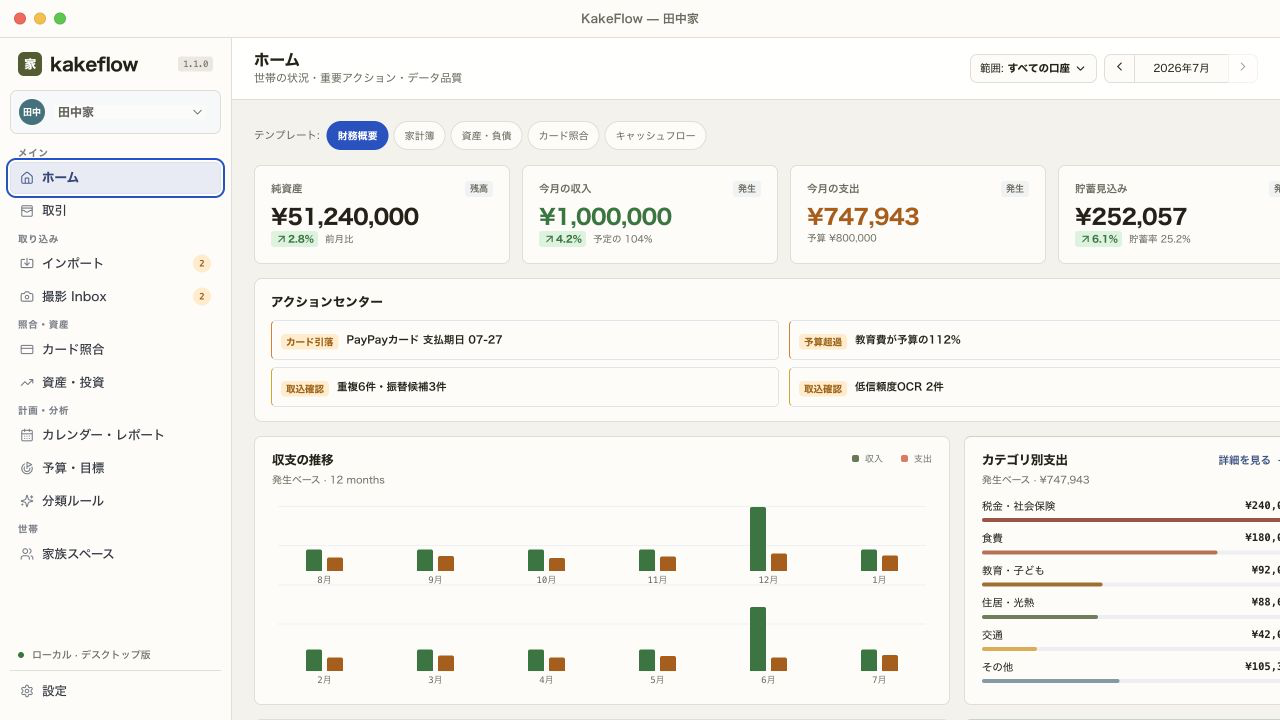The height and width of the screenshot is (720, 1280).
Task: Click the カレンダー・レポート calendar icon
Action: pos(27,435)
